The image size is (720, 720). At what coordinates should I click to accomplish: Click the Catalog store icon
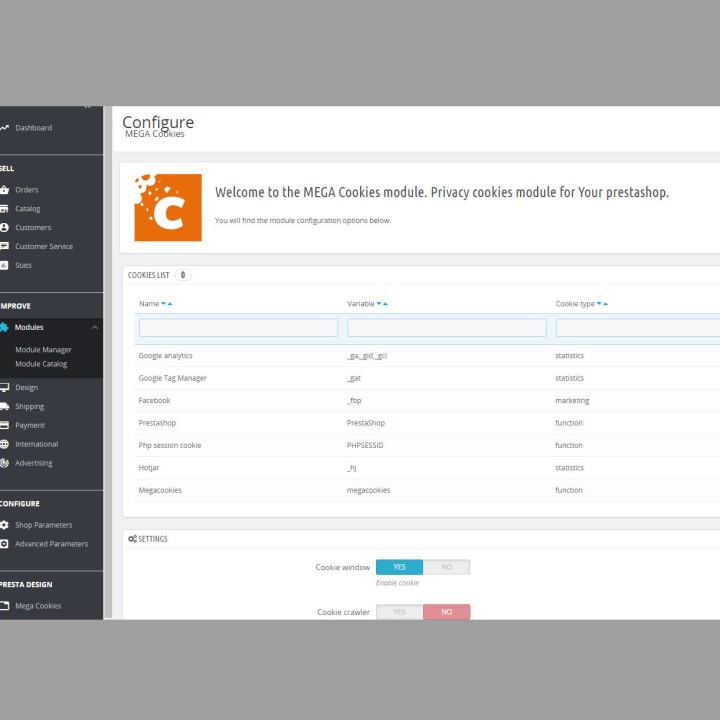click(x=4, y=208)
